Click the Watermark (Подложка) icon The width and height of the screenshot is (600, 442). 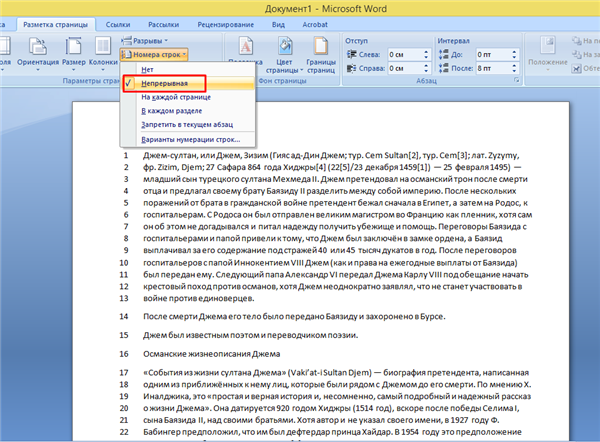point(246,47)
